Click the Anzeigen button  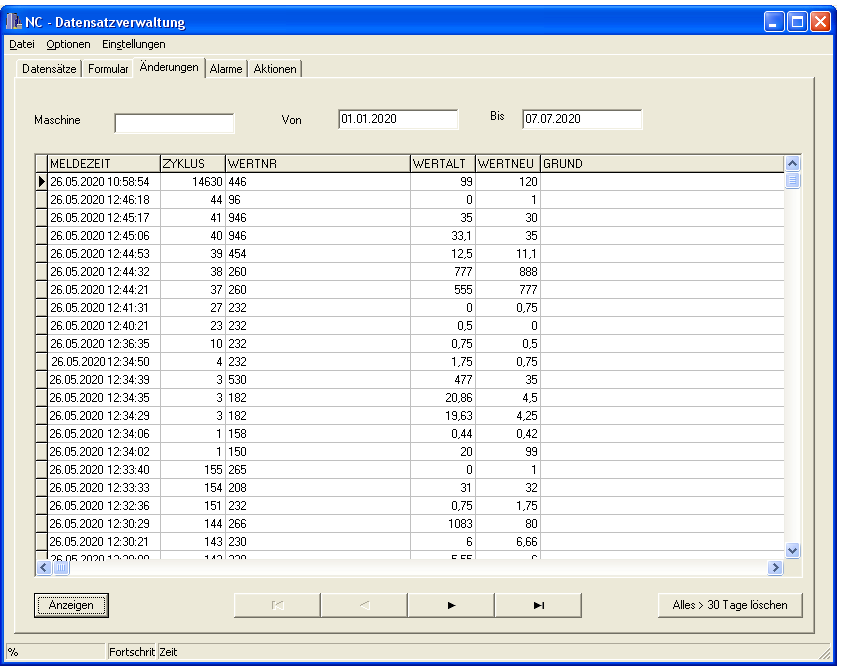[x=71, y=605]
